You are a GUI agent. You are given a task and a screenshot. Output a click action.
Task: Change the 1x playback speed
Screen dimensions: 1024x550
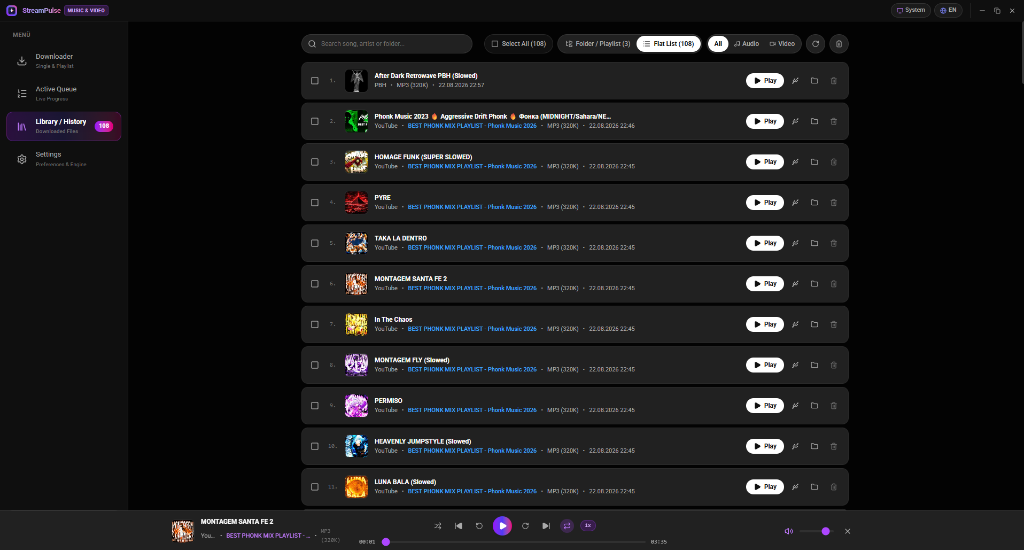coord(588,526)
